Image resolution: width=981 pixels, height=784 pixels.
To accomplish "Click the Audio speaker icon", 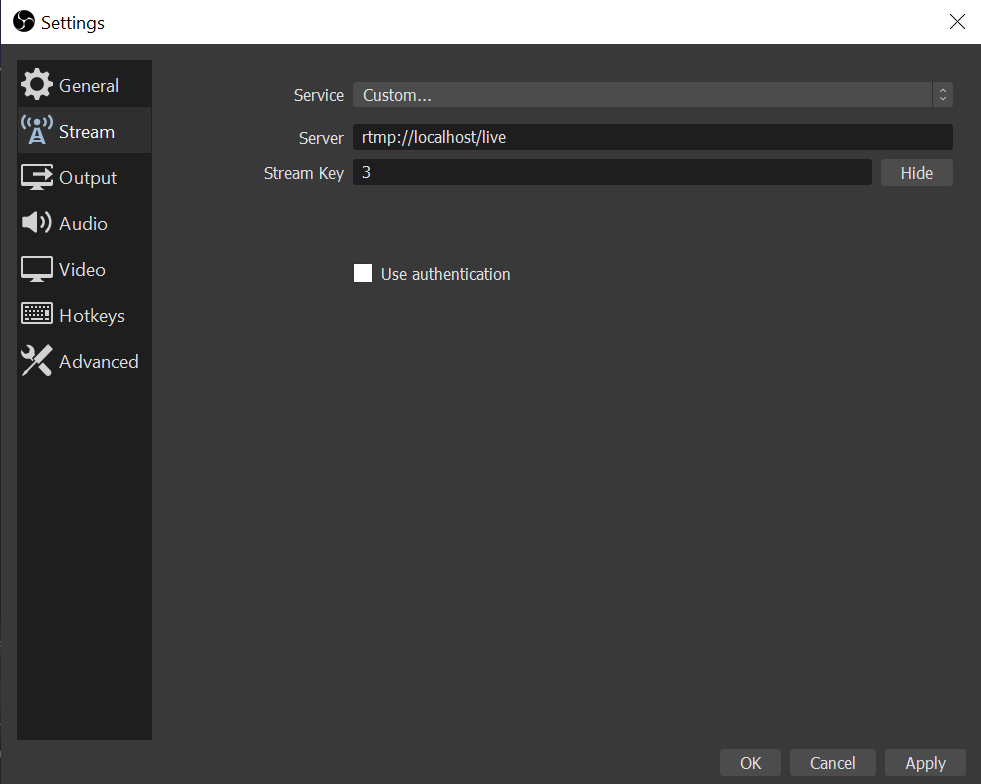I will click(x=37, y=222).
